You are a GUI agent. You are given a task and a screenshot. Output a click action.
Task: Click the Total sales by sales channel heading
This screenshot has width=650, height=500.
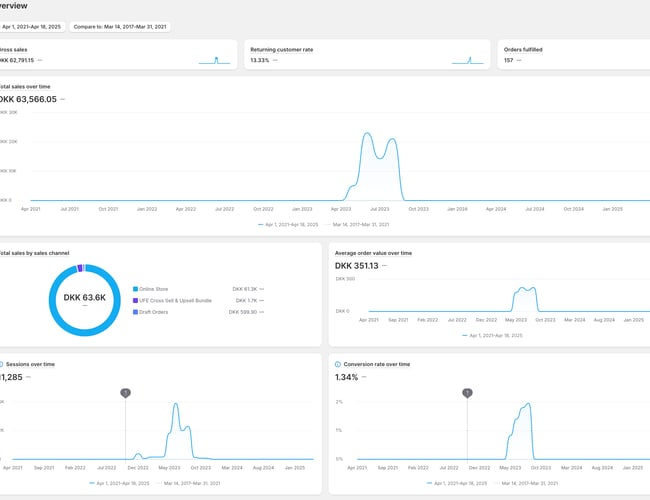38,253
